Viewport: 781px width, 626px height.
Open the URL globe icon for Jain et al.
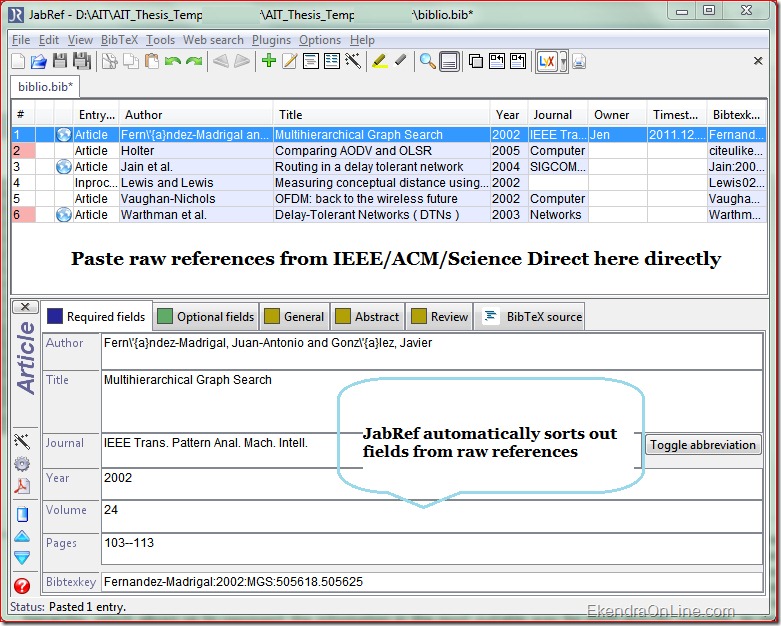click(x=64, y=166)
